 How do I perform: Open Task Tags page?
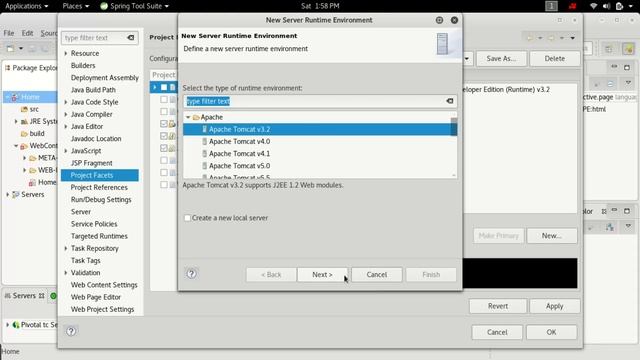pos(85,261)
